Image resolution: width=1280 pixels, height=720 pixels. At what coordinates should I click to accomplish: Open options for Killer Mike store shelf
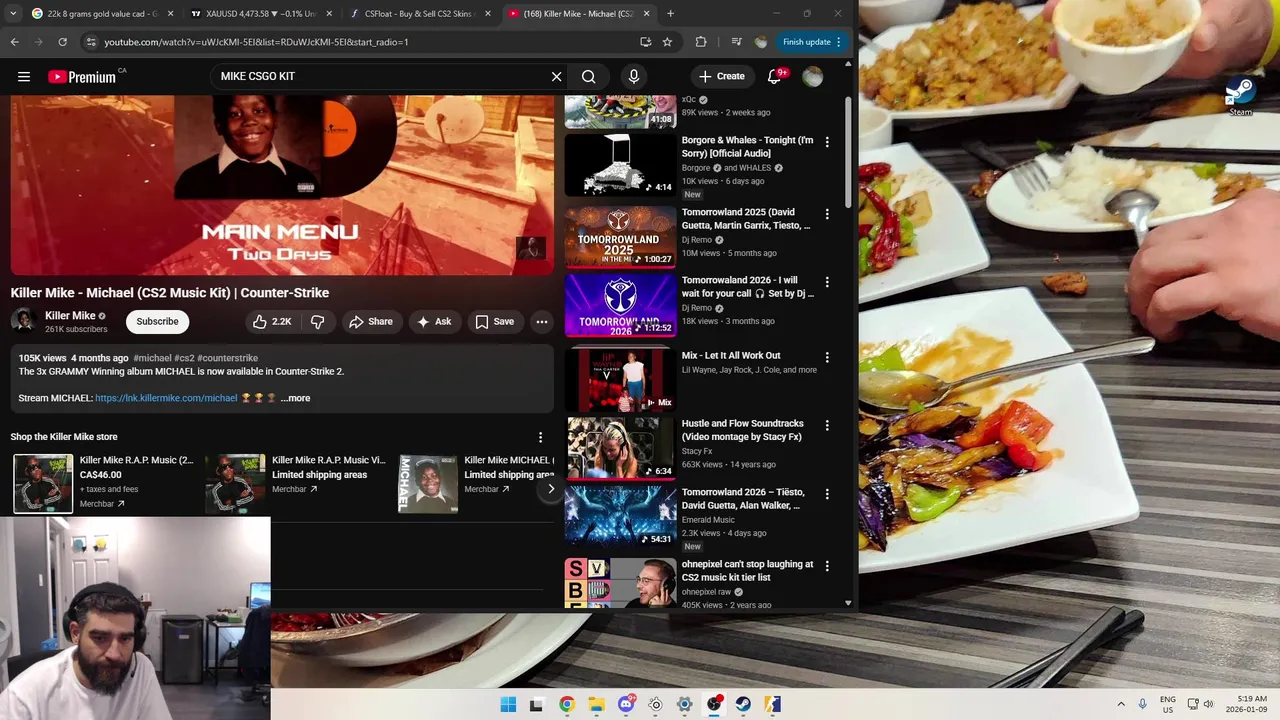tap(540, 437)
